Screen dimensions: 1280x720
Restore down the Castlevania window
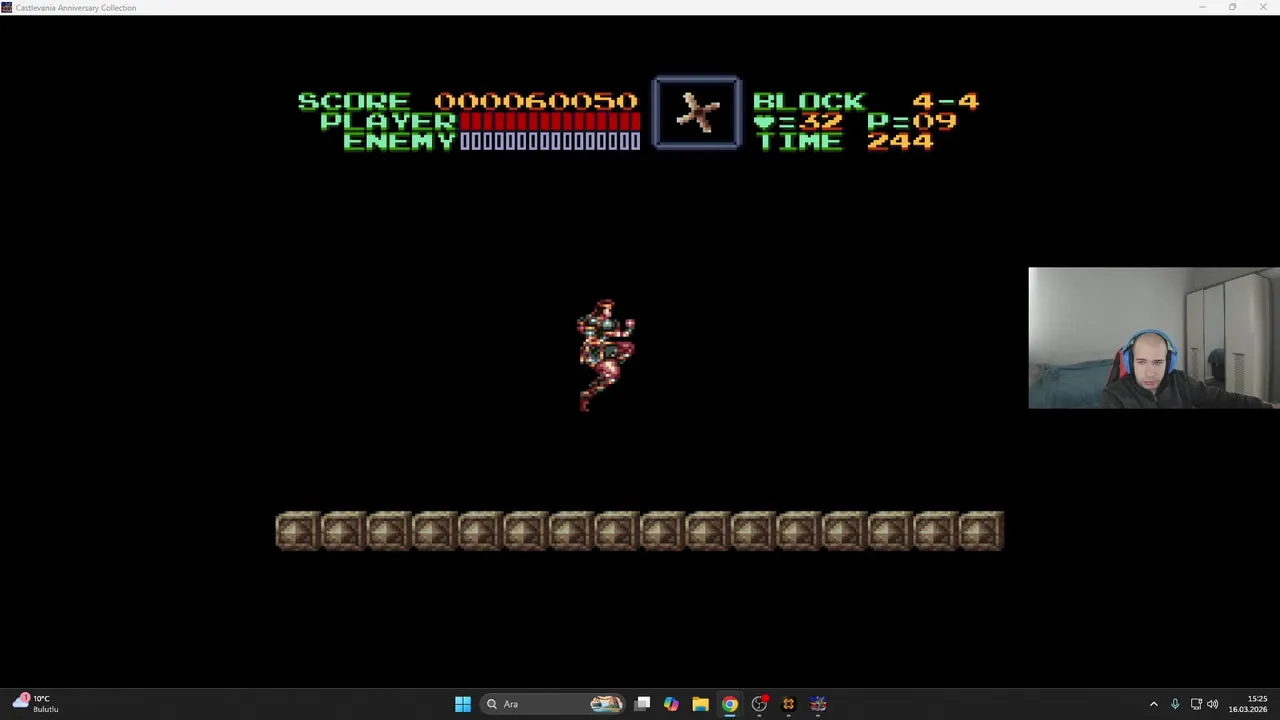pyautogui.click(x=1232, y=7)
